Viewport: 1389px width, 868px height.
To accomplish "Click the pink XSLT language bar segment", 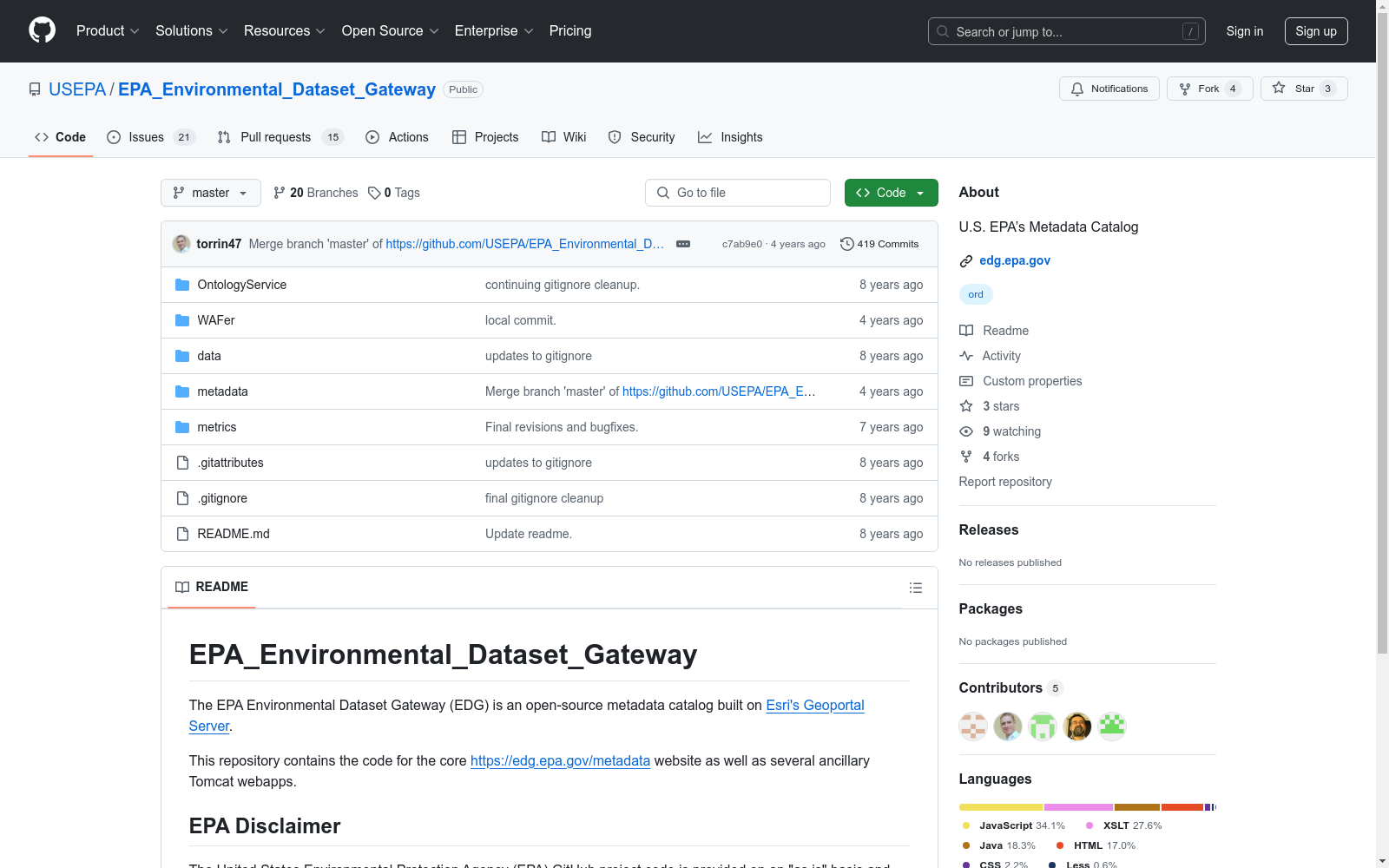I will tap(1079, 807).
